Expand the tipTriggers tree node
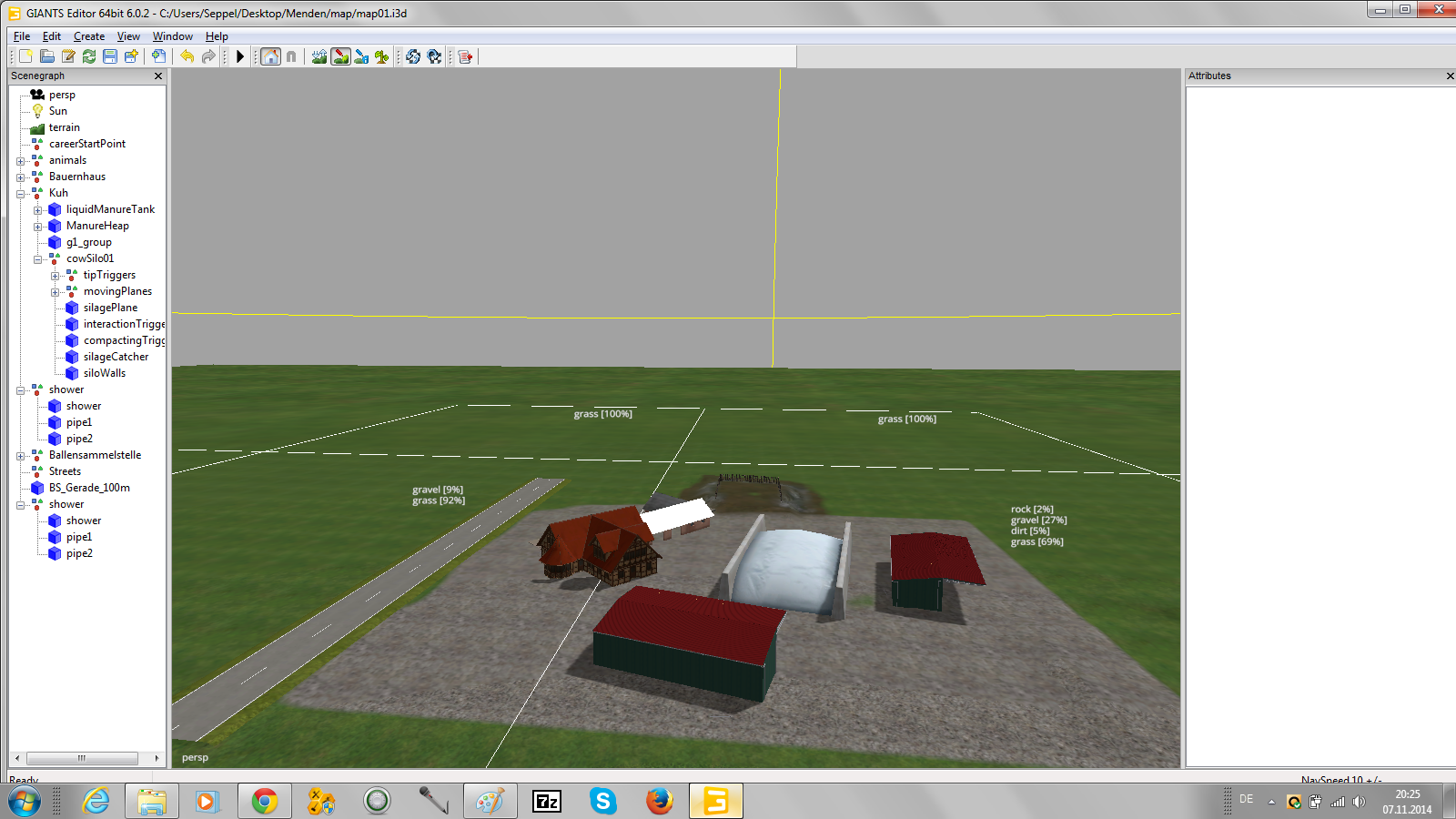Viewport: 1456px width, 819px height. [56, 276]
